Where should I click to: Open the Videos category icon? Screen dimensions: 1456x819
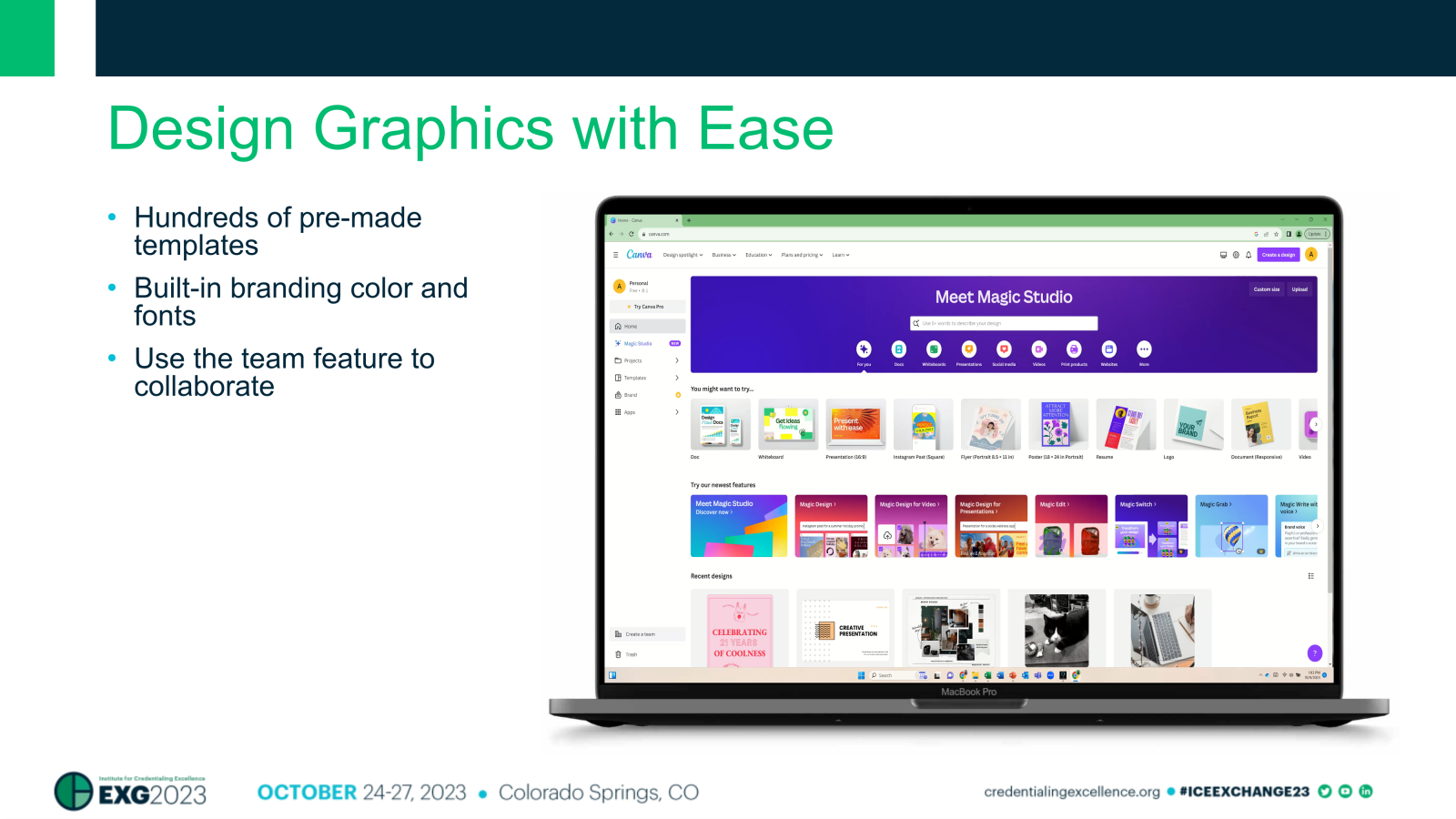click(x=1038, y=349)
